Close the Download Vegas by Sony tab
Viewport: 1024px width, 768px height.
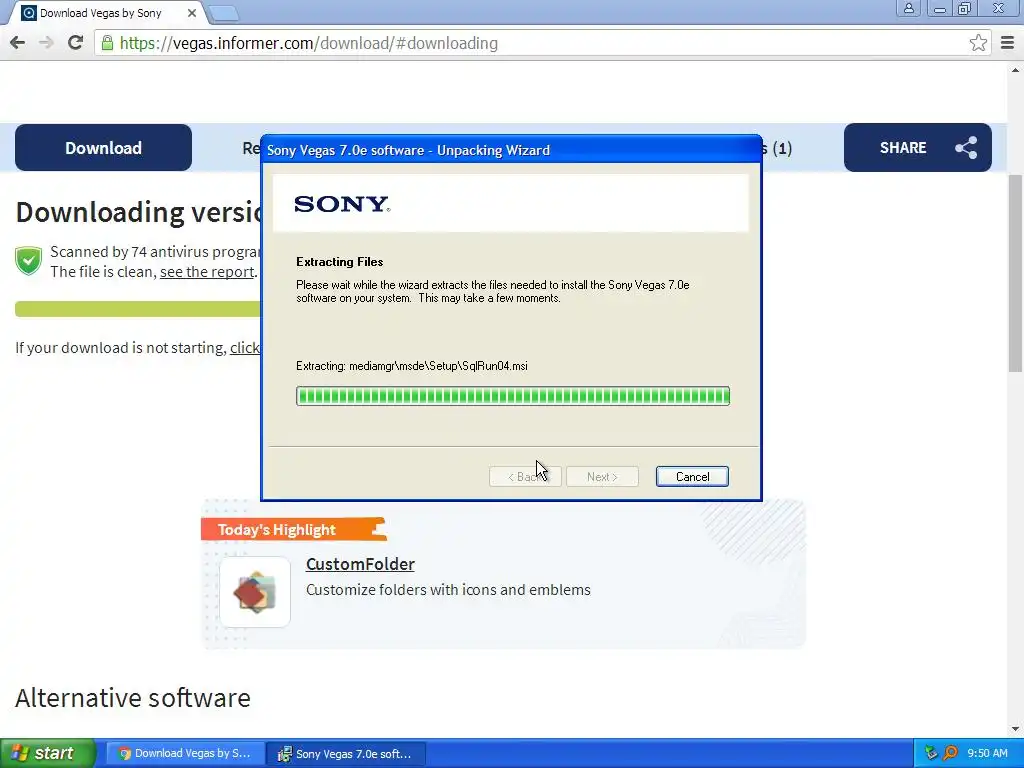[191, 13]
